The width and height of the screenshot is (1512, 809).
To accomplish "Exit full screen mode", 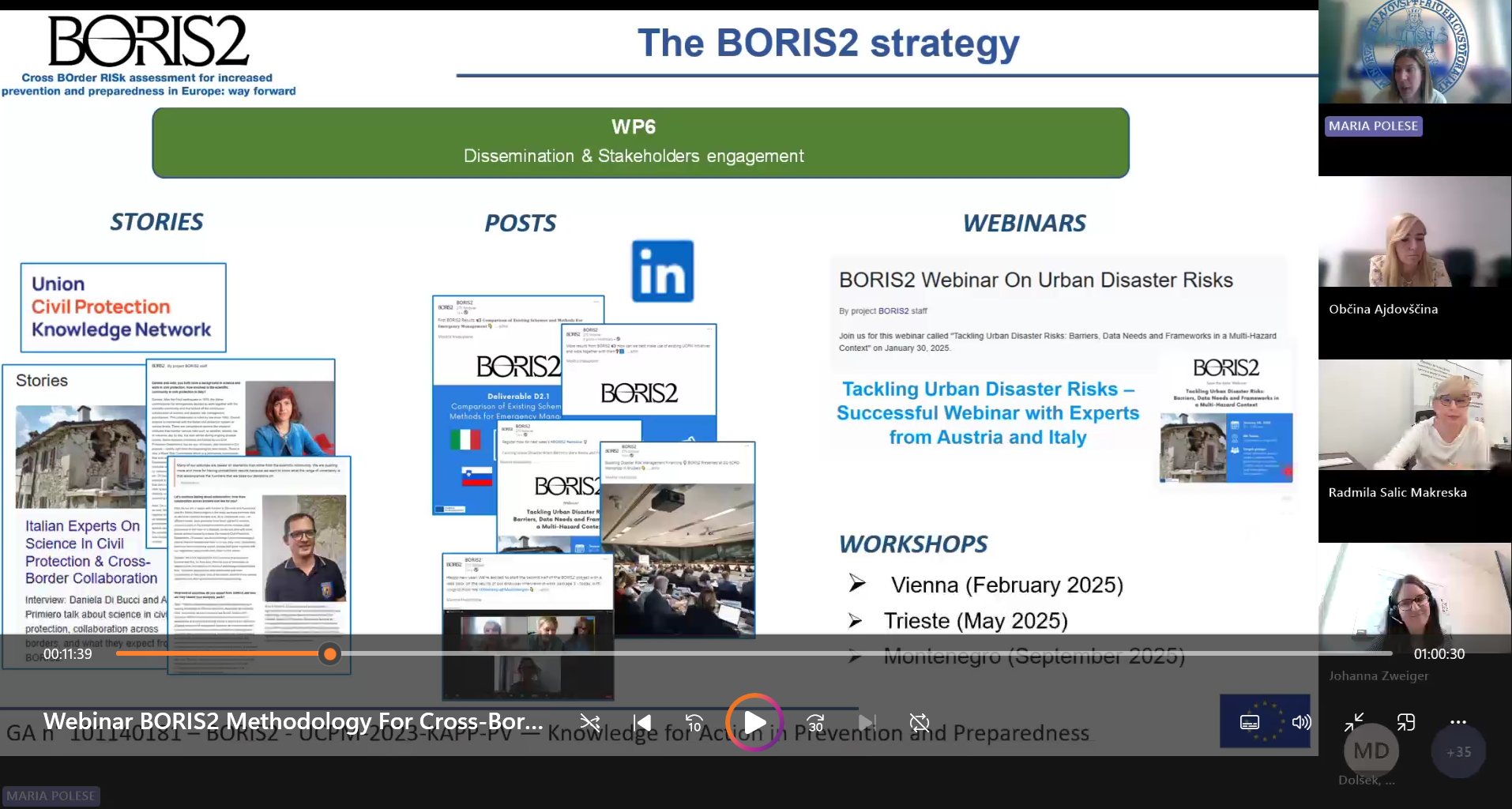I will pyautogui.click(x=1354, y=722).
